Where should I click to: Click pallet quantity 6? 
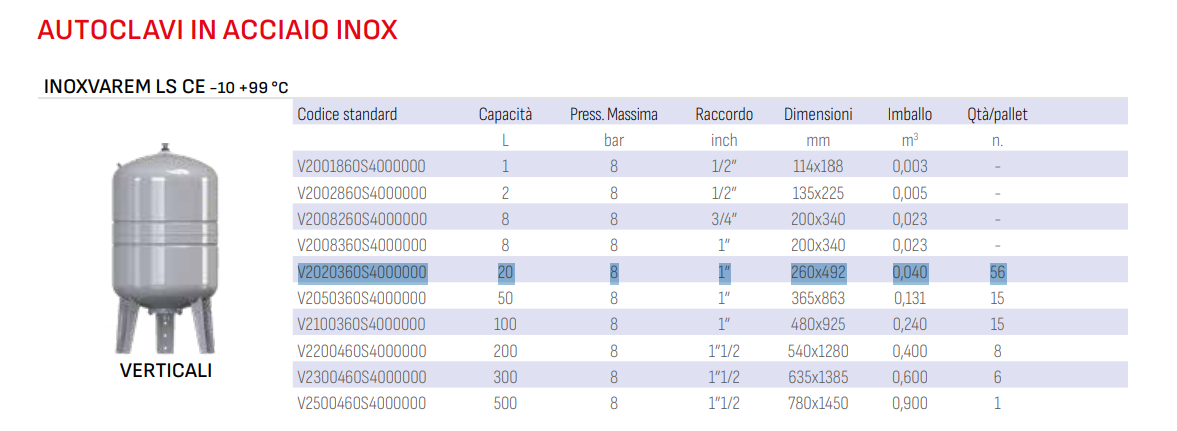coord(998,377)
